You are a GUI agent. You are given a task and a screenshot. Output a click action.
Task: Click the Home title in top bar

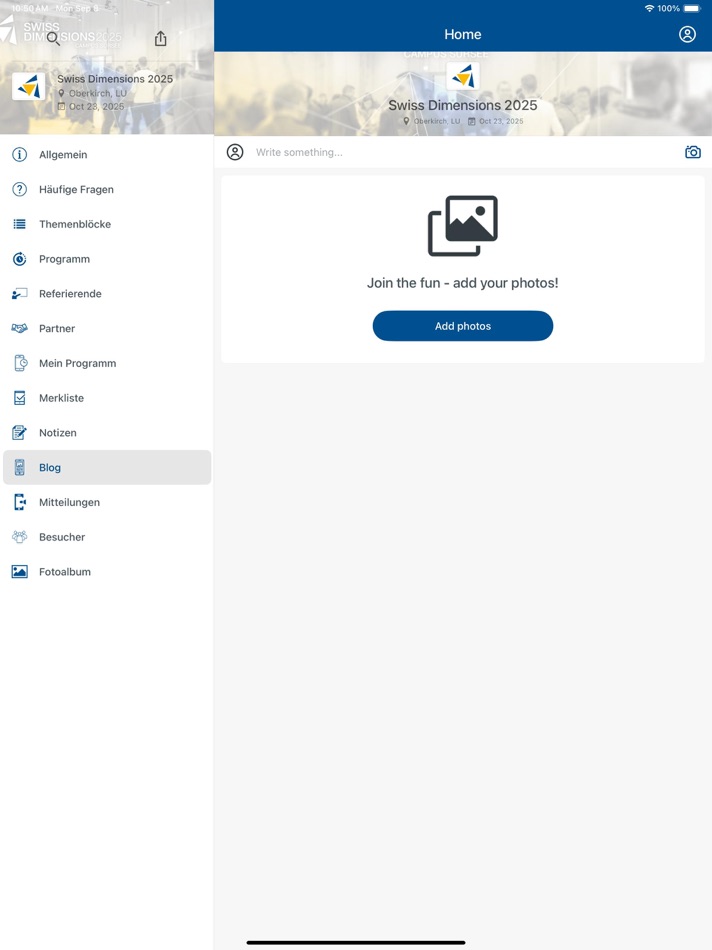coord(462,35)
